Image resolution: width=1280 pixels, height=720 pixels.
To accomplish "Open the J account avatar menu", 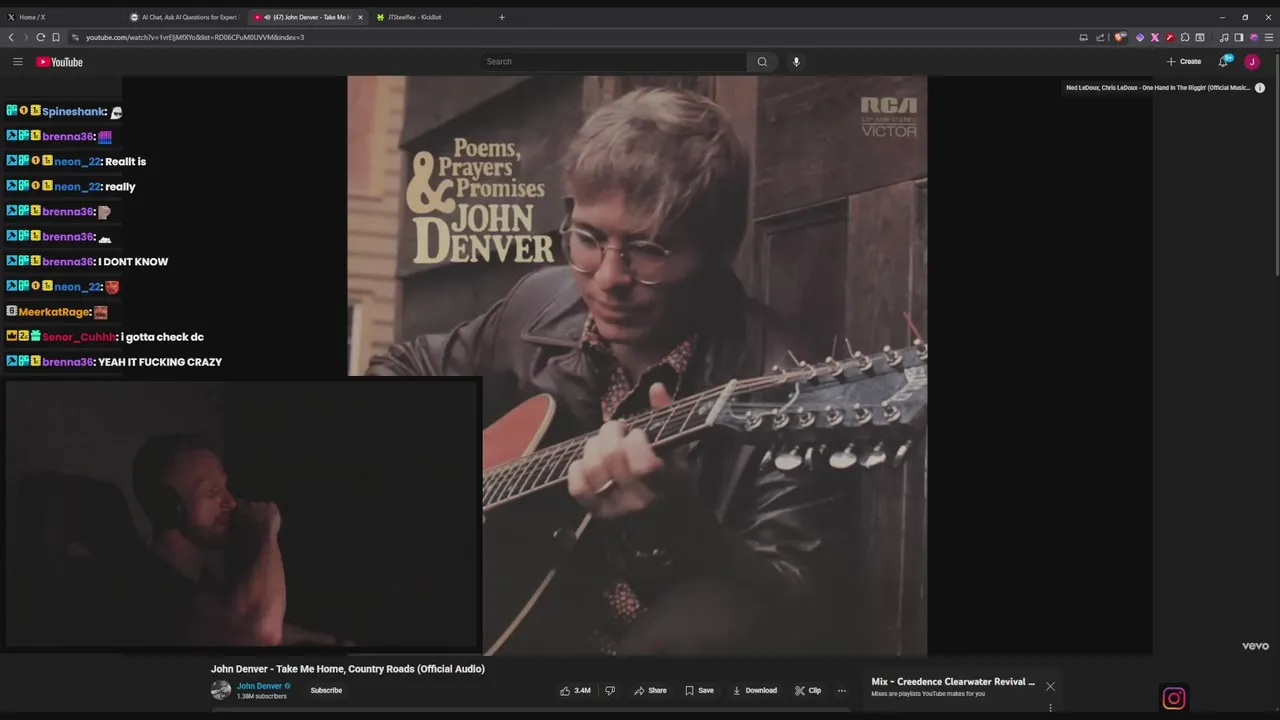I will [x=1252, y=62].
